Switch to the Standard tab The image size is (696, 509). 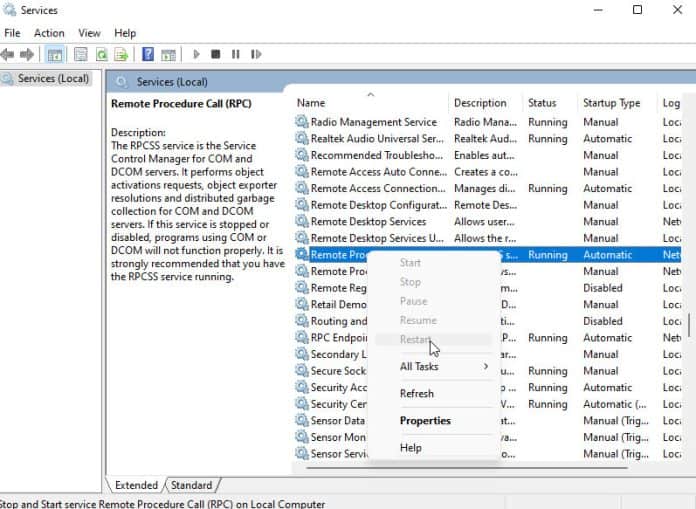191,485
